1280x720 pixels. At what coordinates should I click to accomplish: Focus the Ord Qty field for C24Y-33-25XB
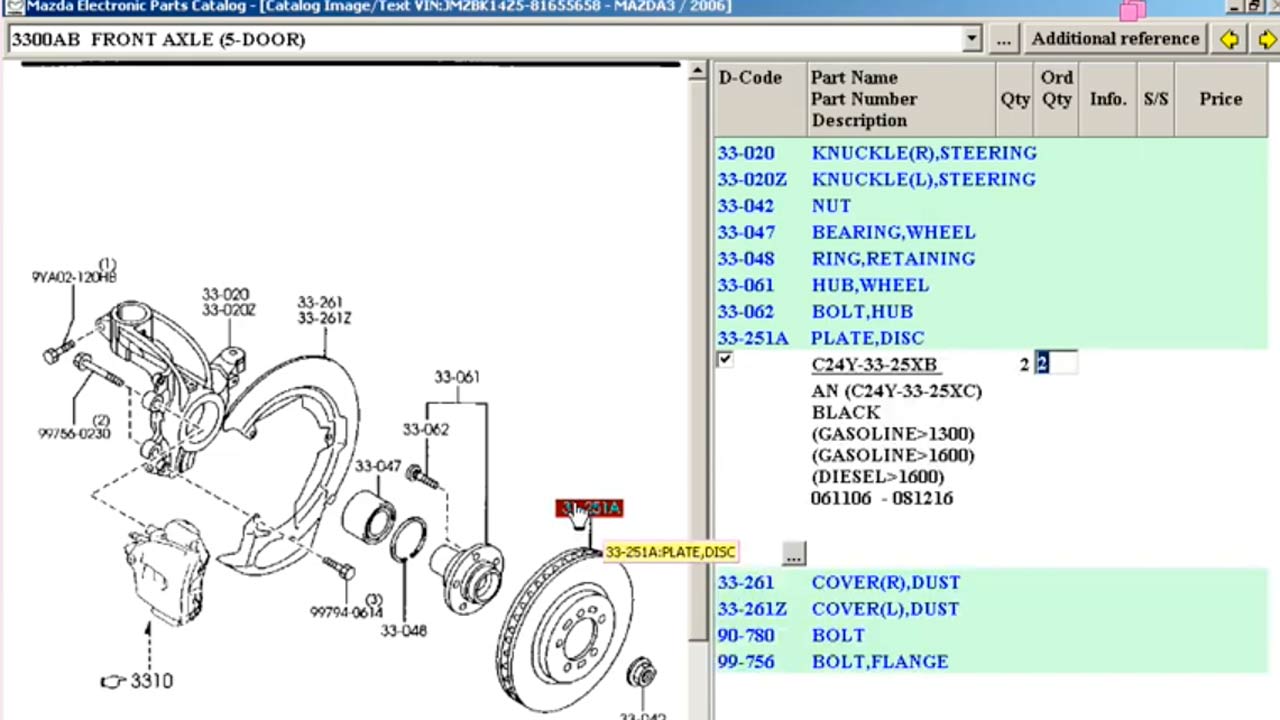(1056, 364)
